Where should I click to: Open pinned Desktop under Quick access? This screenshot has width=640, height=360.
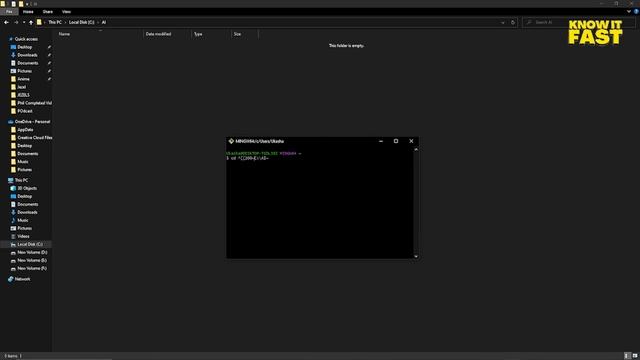pyautogui.click(x=24, y=47)
